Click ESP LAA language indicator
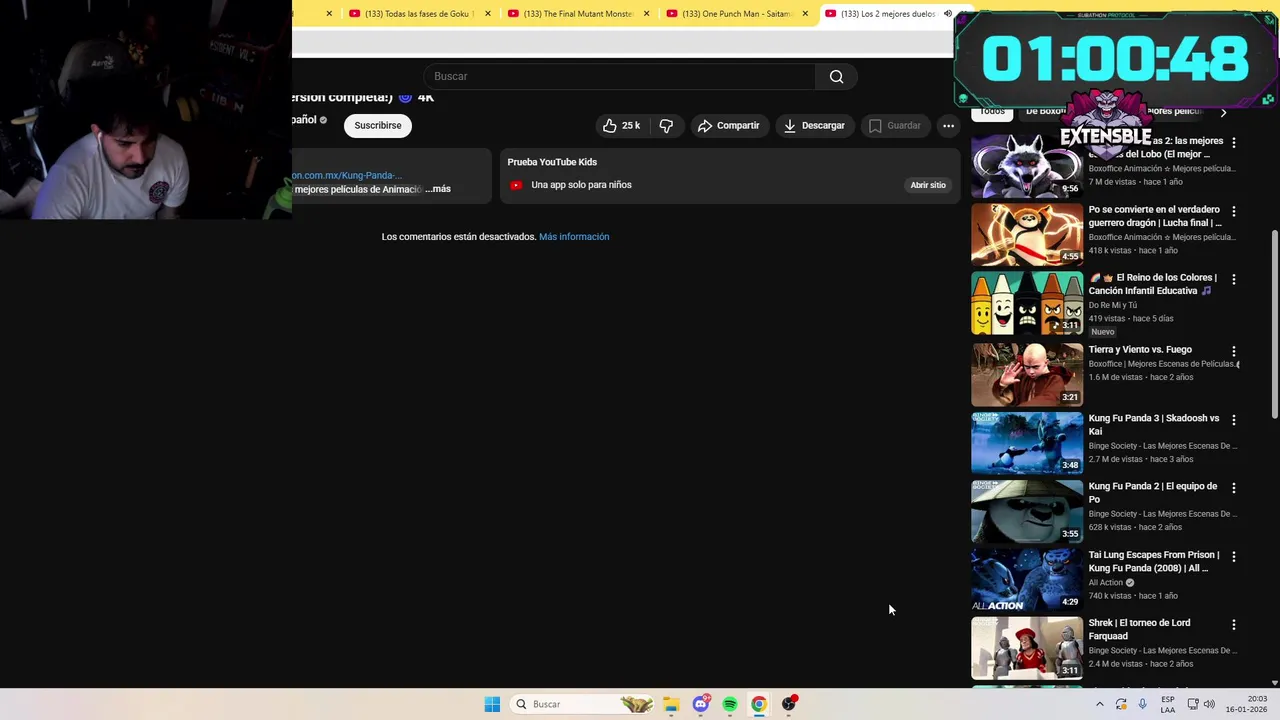This screenshot has width=1280, height=720. point(1168,704)
